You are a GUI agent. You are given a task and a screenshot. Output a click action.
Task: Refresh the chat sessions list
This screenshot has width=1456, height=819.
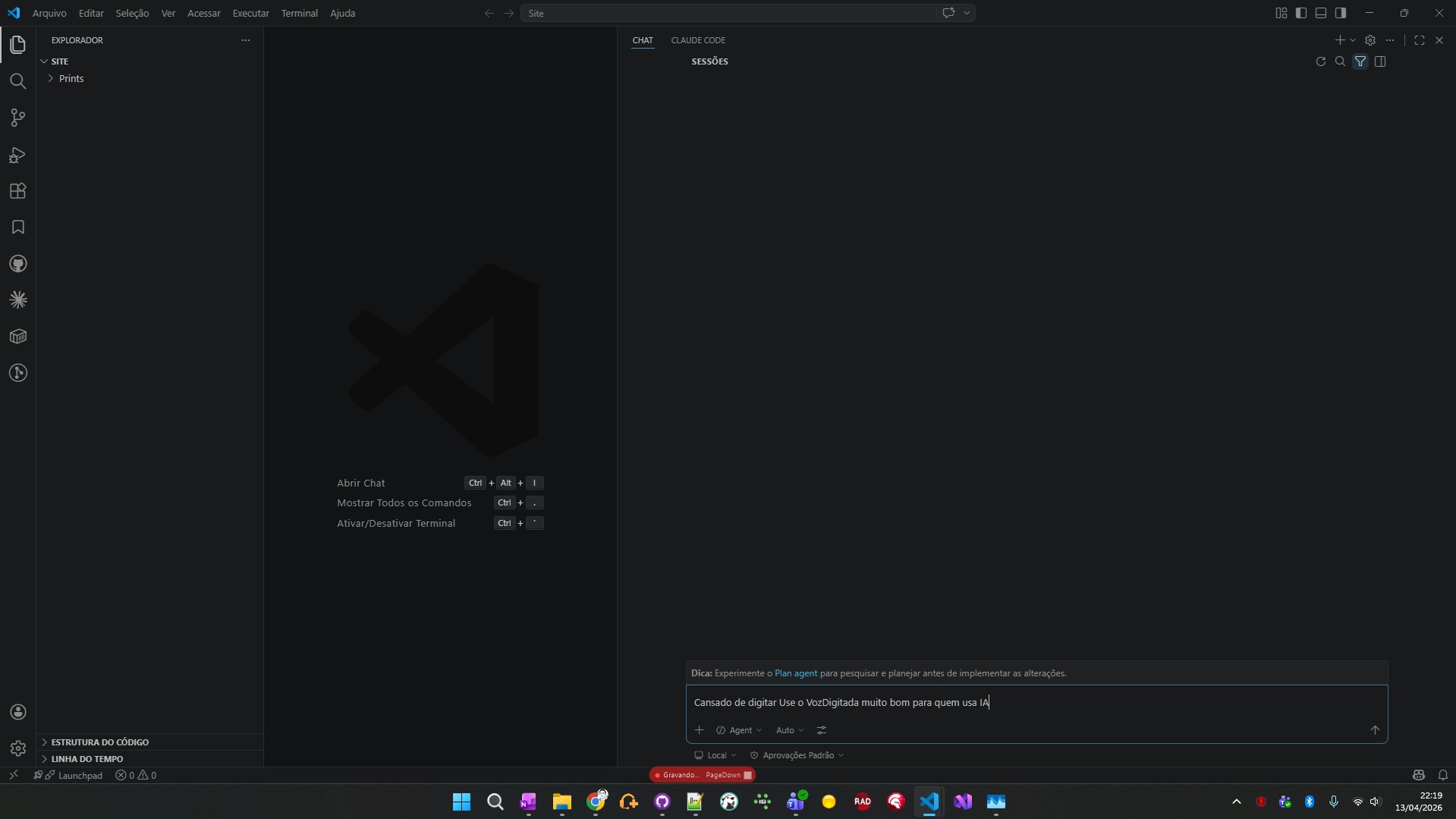pos(1320,61)
